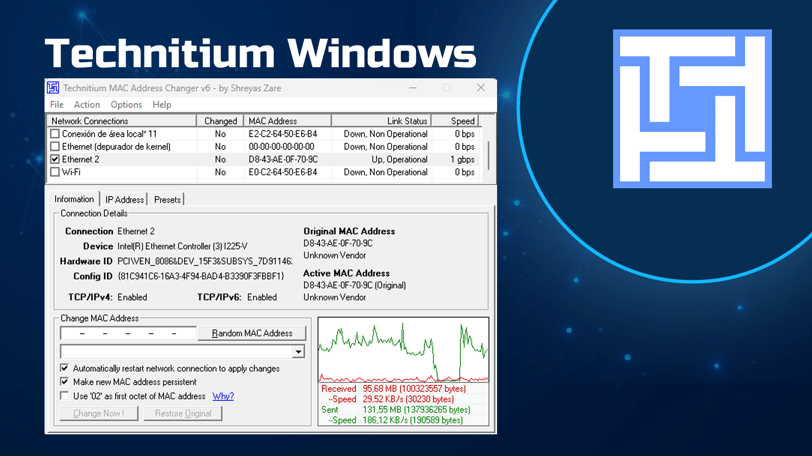The width and height of the screenshot is (812, 456).
Task: Click the Restore Original button
Action: coord(183,414)
